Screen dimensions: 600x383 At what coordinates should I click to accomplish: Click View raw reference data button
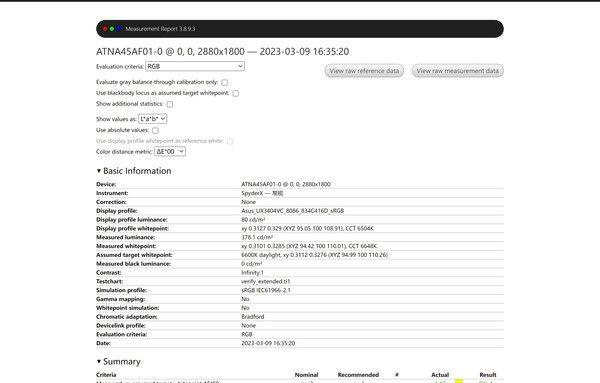coord(364,71)
